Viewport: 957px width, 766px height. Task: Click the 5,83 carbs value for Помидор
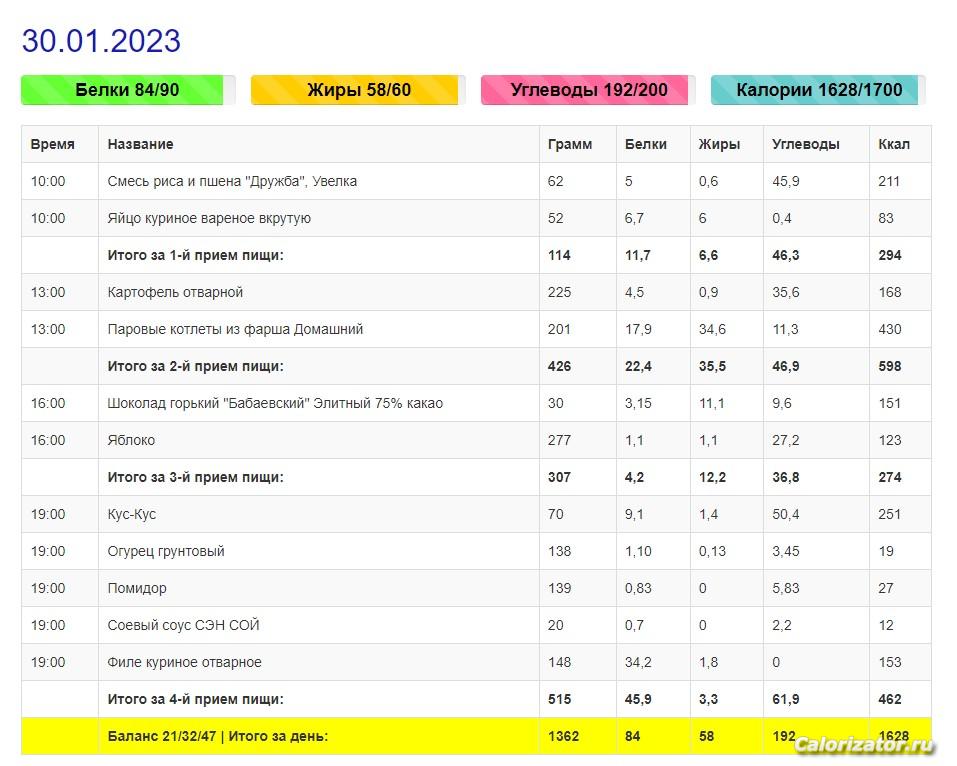[785, 588]
